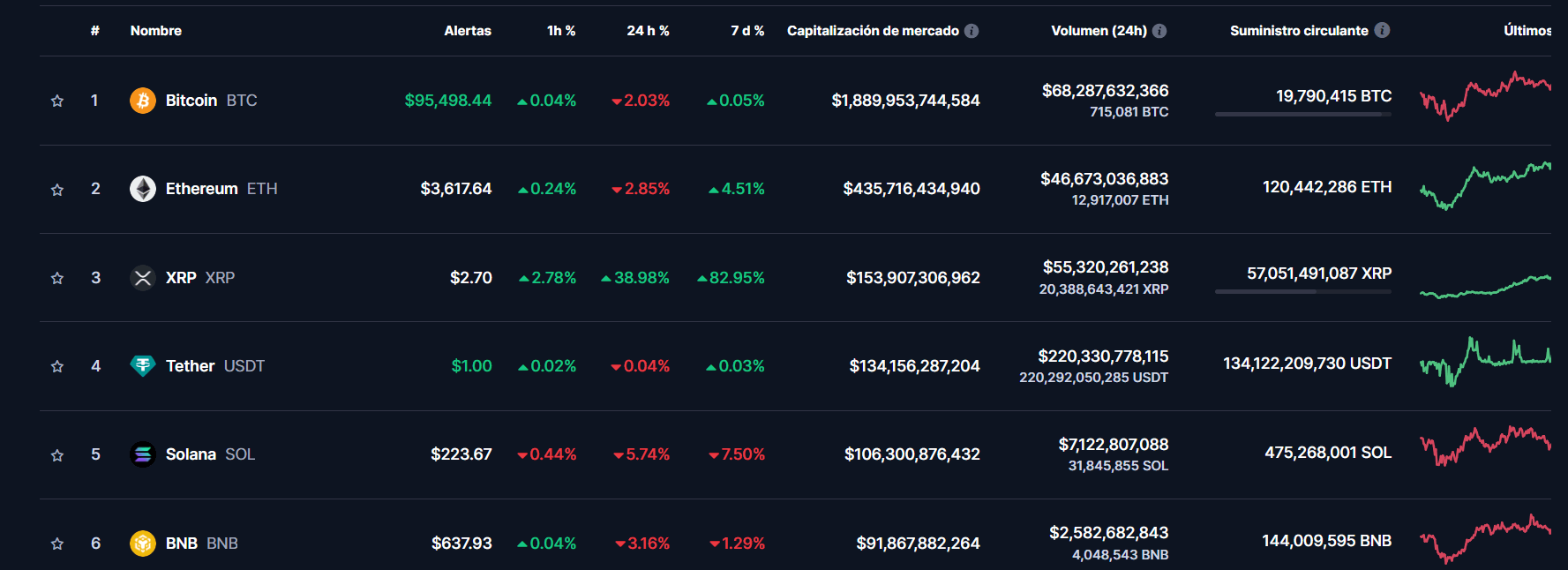The width and height of the screenshot is (1568, 570).
Task: Click XRP 7d change 82.95%
Action: 731,278
